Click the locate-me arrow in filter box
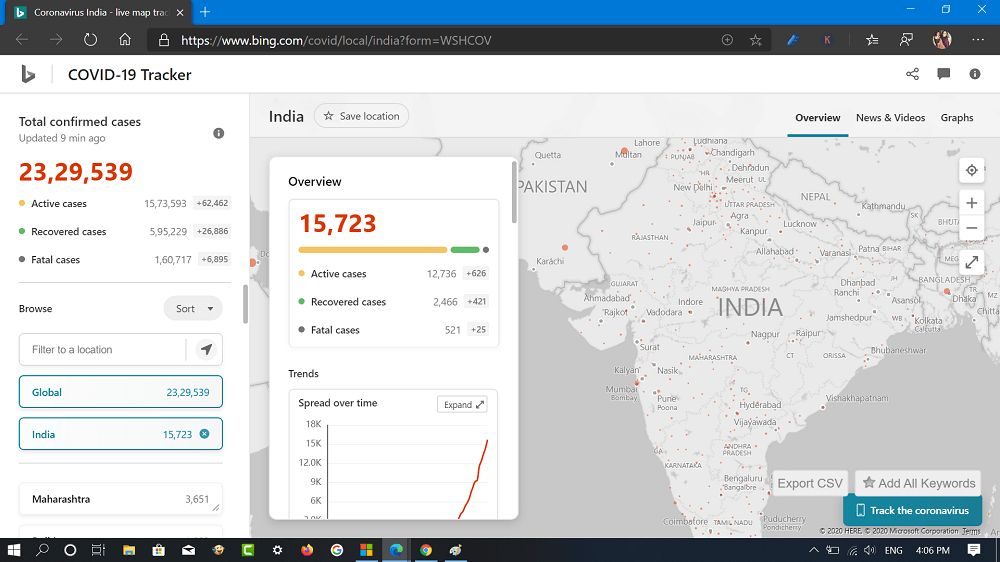The height and width of the screenshot is (562, 1000). [206, 350]
